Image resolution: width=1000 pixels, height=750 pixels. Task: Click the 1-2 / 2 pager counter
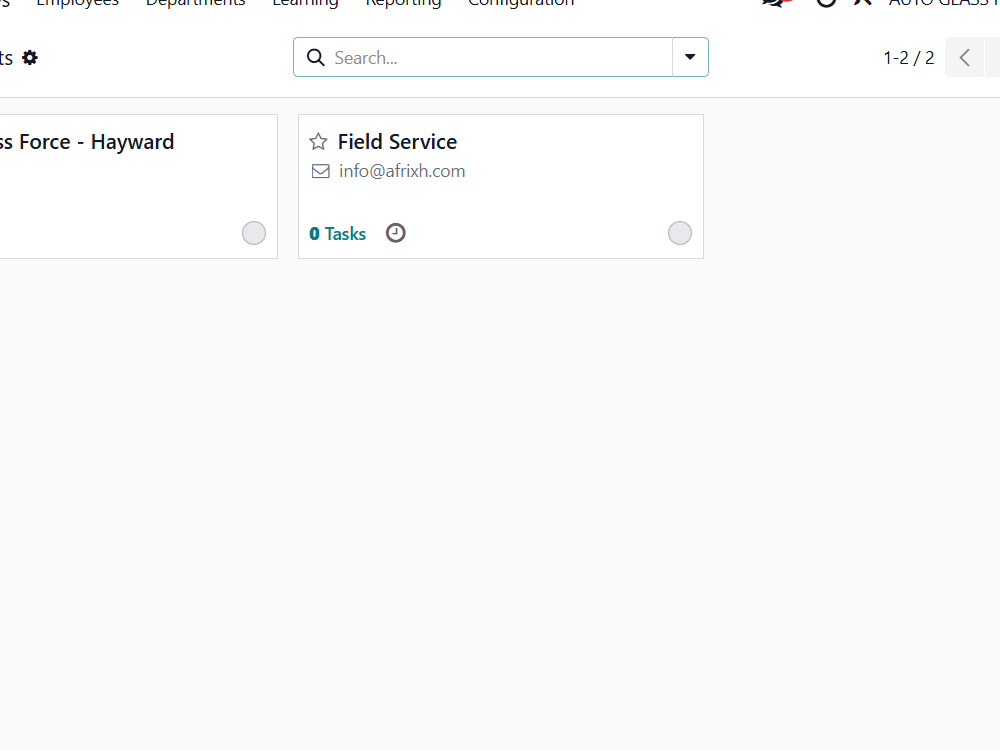[x=909, y=58]
